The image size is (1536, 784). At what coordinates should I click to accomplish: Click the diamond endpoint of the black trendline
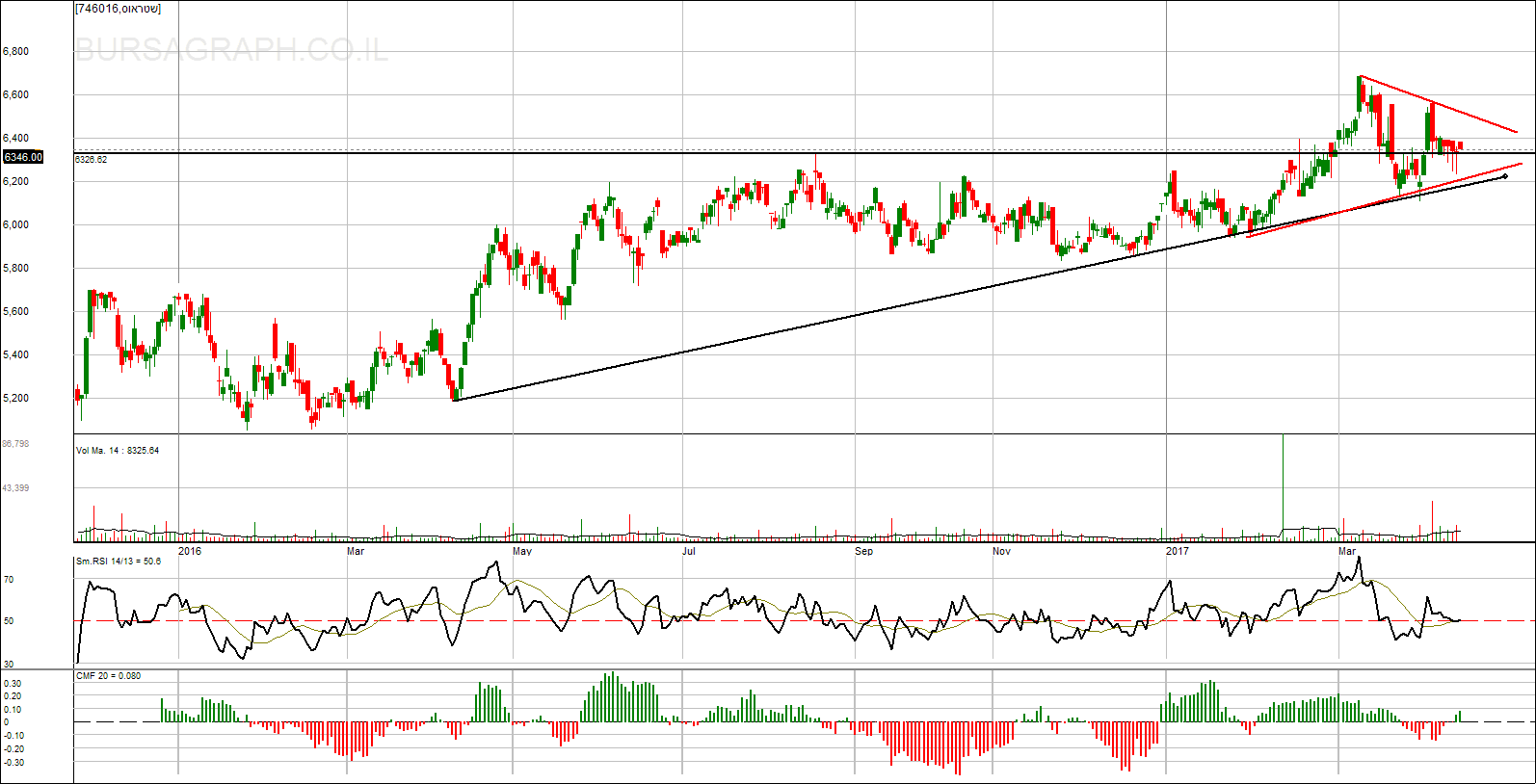tap(1505, 176)
